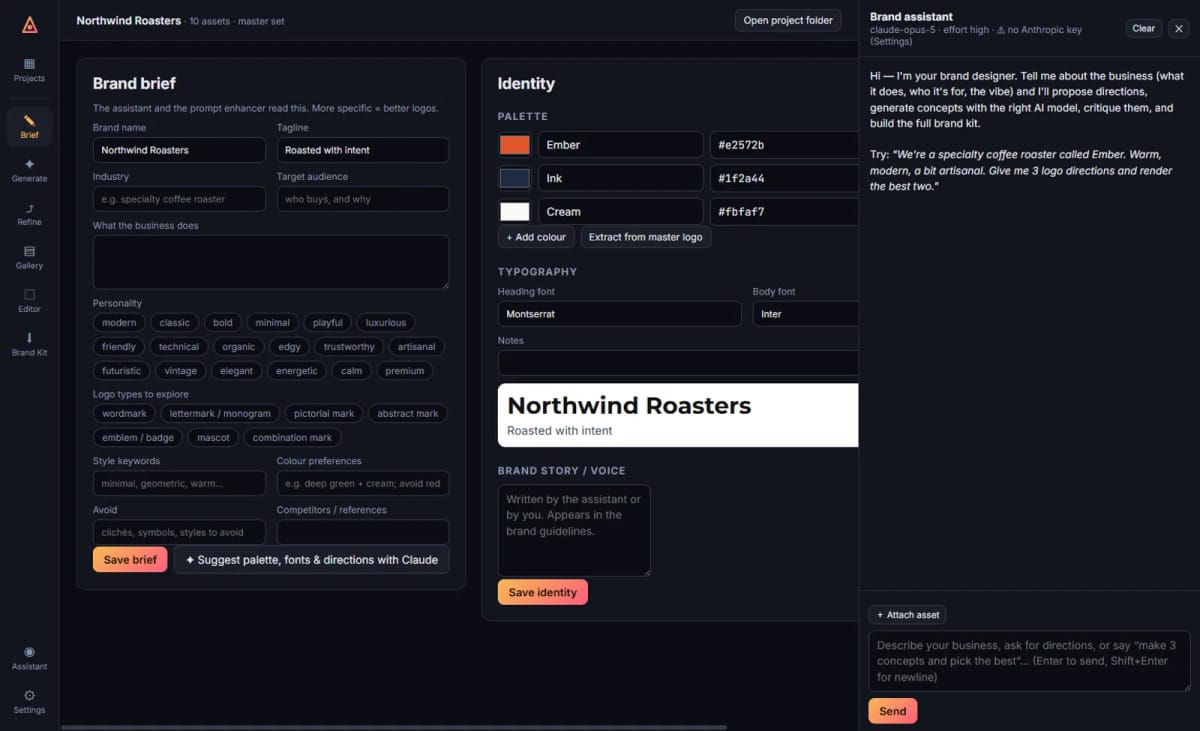Open the Generate section
Image resolution: width=1200 pixels, height=731 pixels.
pyautogui.click(x=29, y=170)
